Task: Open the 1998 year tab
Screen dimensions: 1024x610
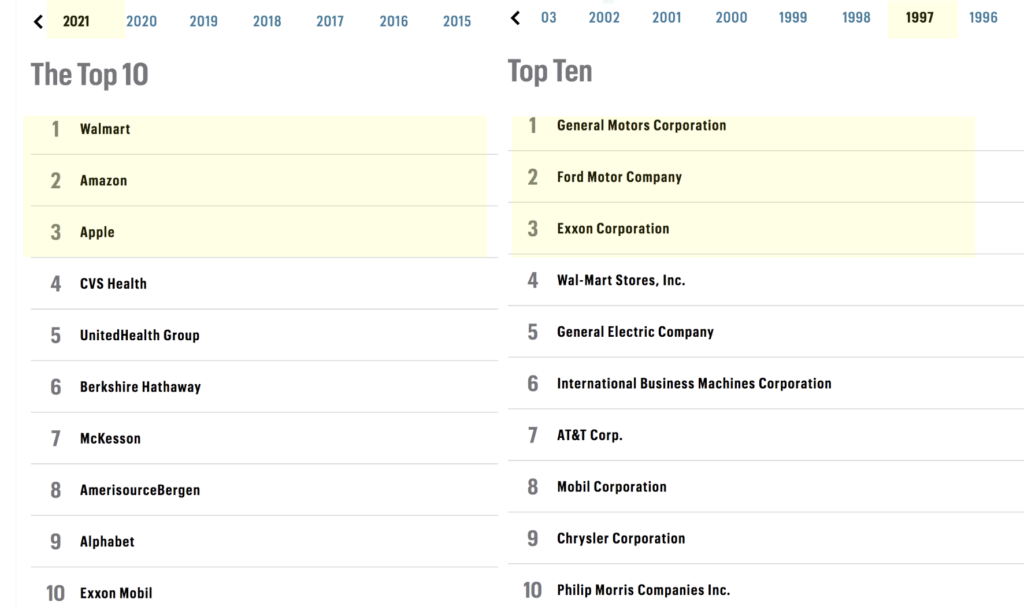Action: coord(856,18)
